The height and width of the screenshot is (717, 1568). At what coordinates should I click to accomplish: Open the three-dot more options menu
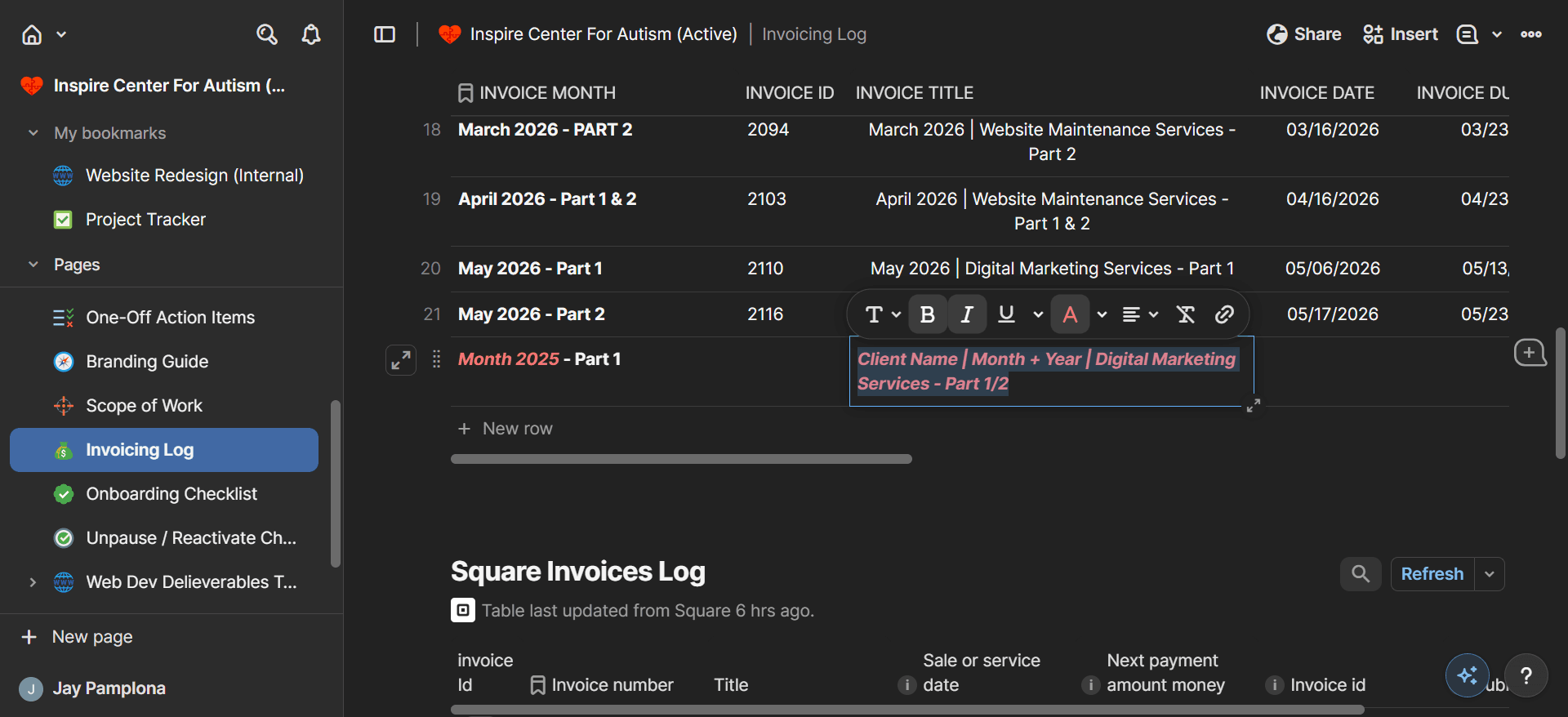[1531, 34]
